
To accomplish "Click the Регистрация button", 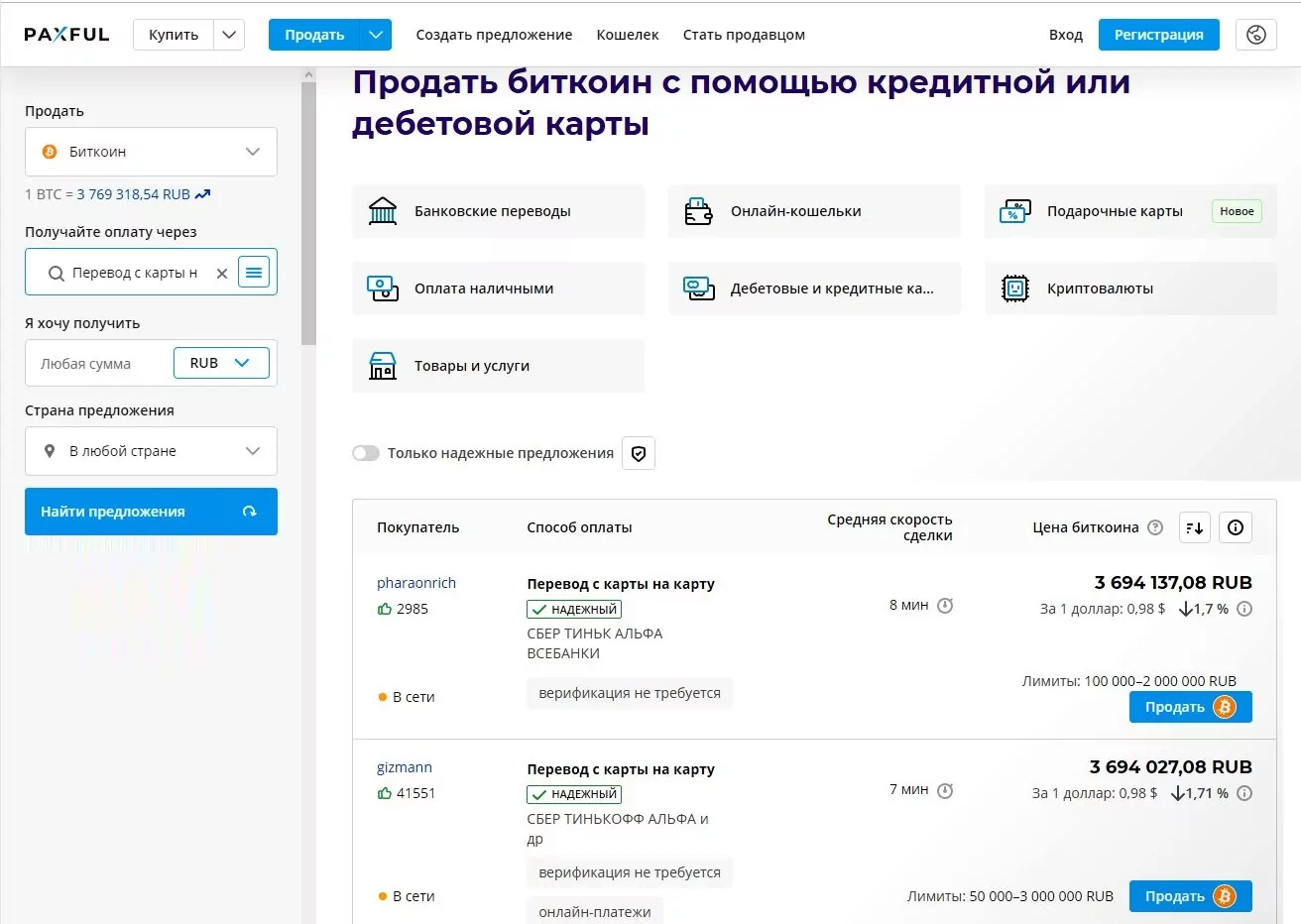I will 1159,35.
